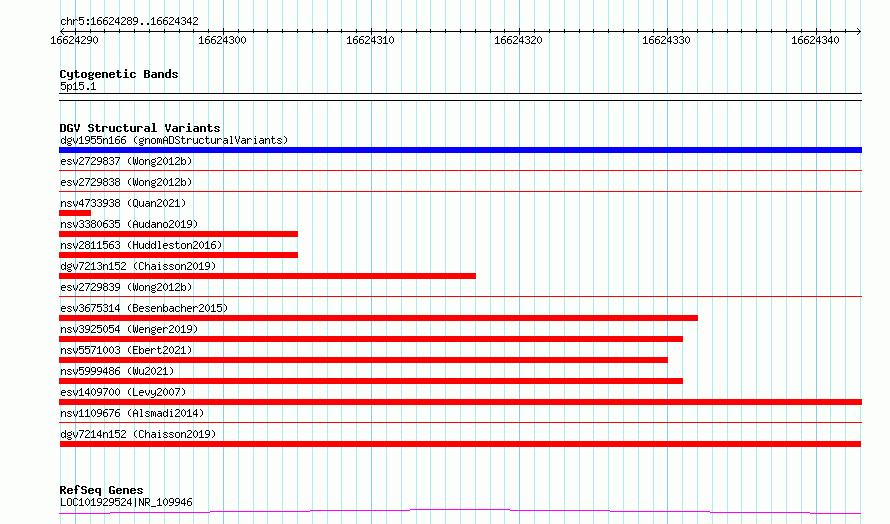Viewport: 890px width, 524px height.
Task: Open the esv1409700 (Levy2007) label
Action: (x=123, y=392)
